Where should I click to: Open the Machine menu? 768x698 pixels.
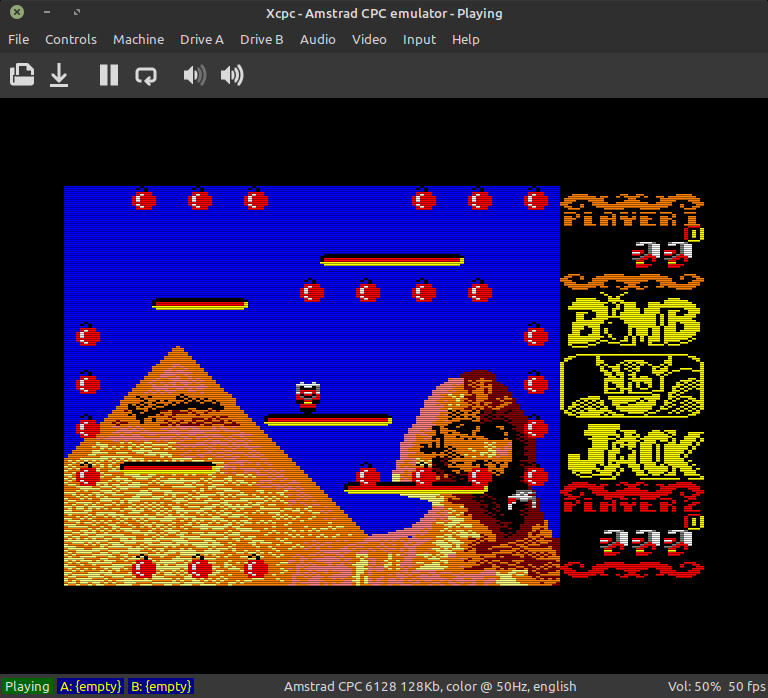point(139,39)
